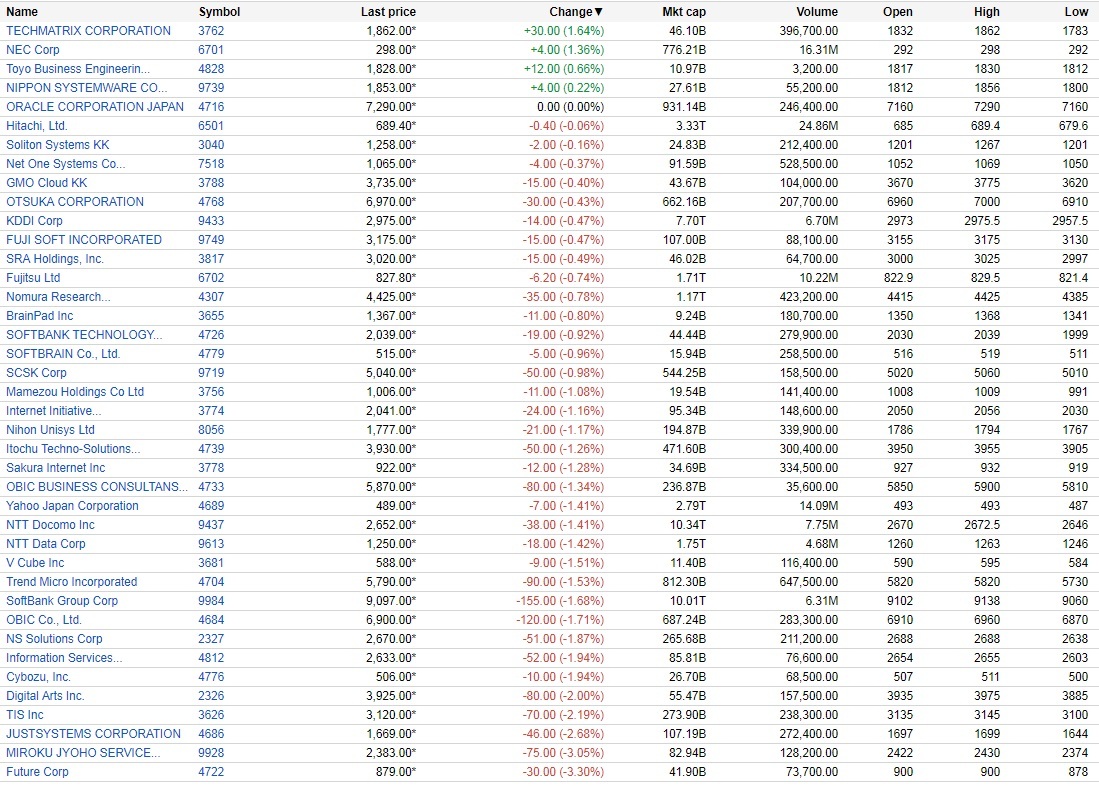The width and height of the screenshot is (1099, 786).
Task: Click symbol 9984 link
Action: [211, 600]
